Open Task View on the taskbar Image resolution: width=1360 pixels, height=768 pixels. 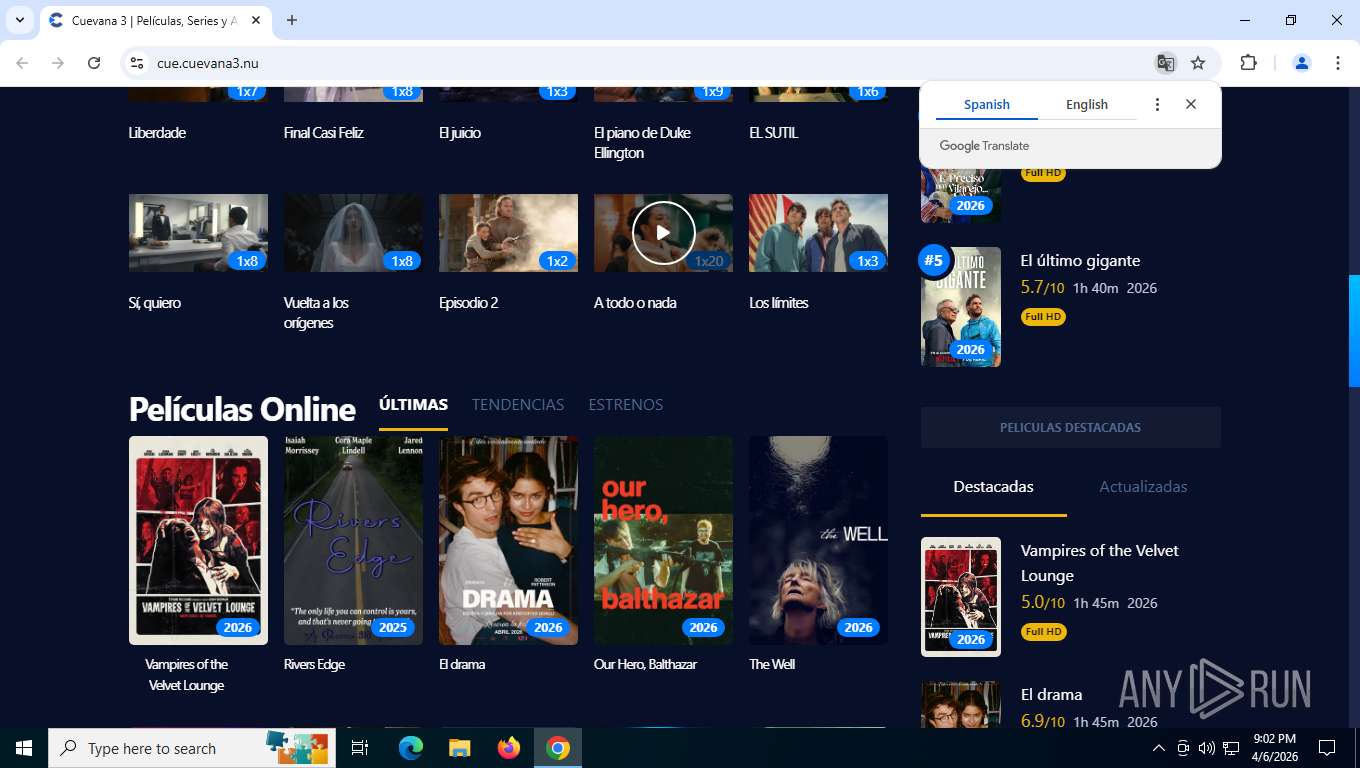point(360,748)
